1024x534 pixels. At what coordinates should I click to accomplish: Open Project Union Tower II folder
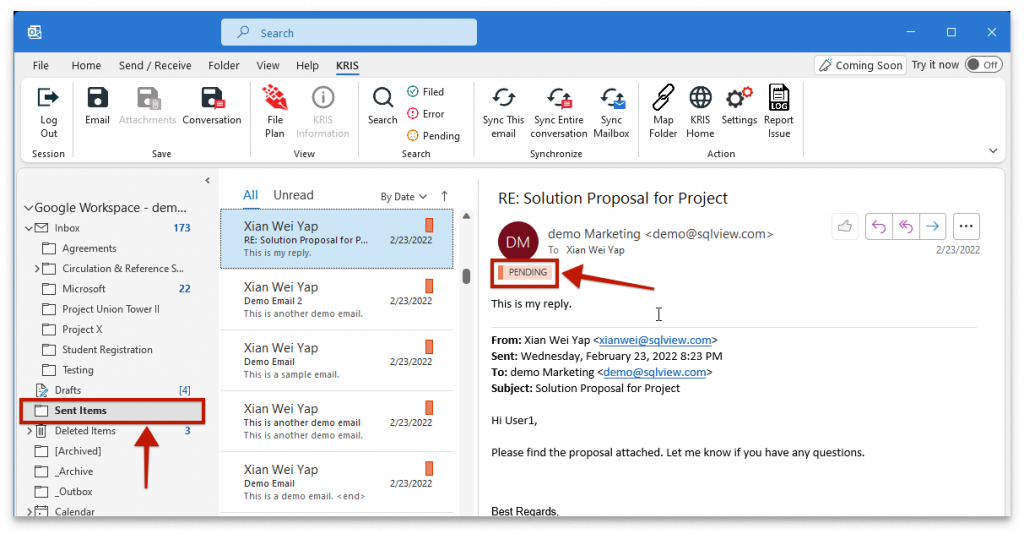click(x=112, y=309)
